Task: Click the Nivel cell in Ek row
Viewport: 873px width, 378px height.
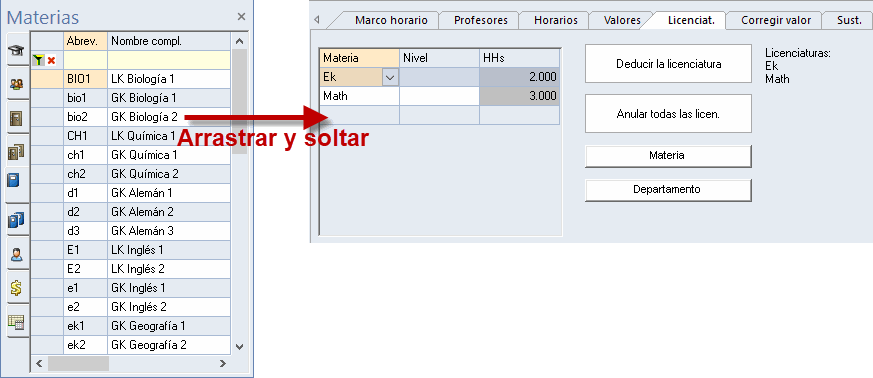Action: tap(439, 77)
